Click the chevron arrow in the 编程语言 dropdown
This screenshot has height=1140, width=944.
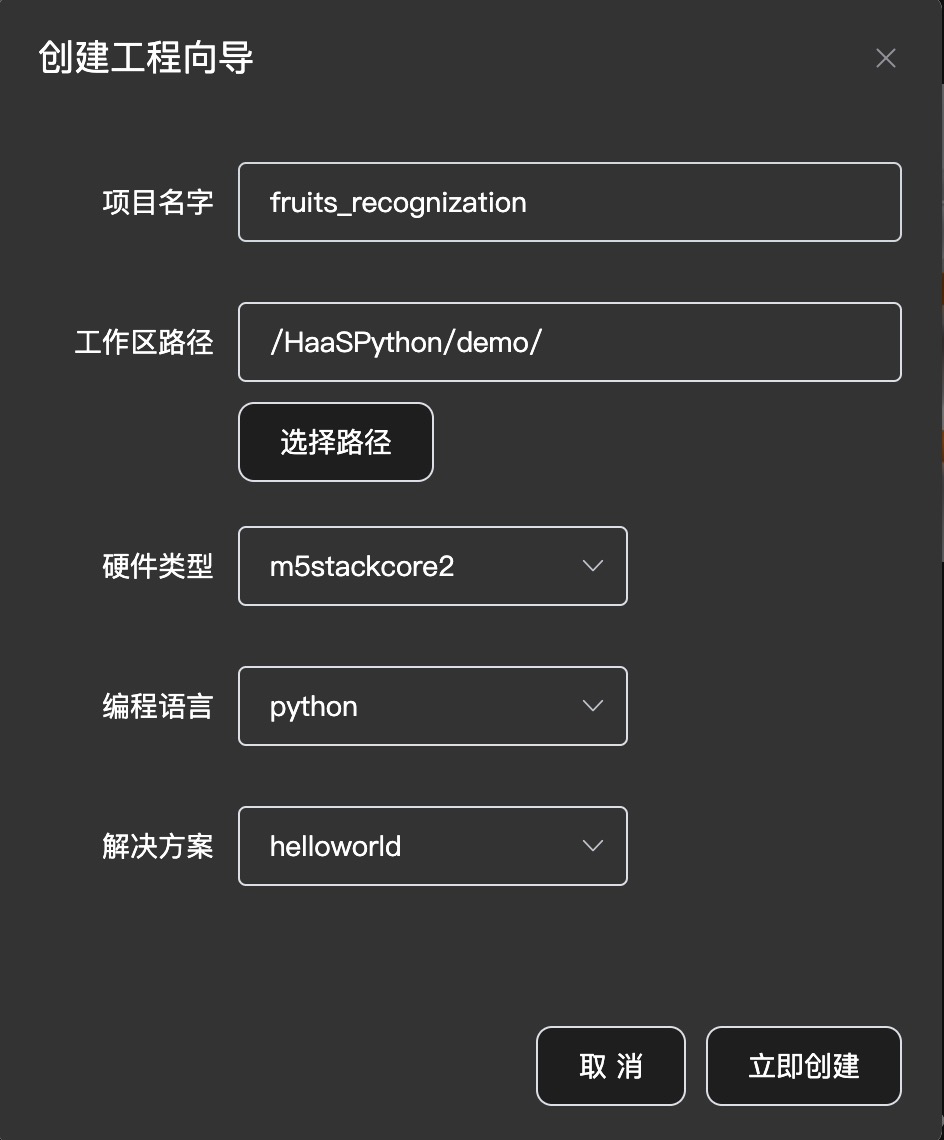coord(593,706)
